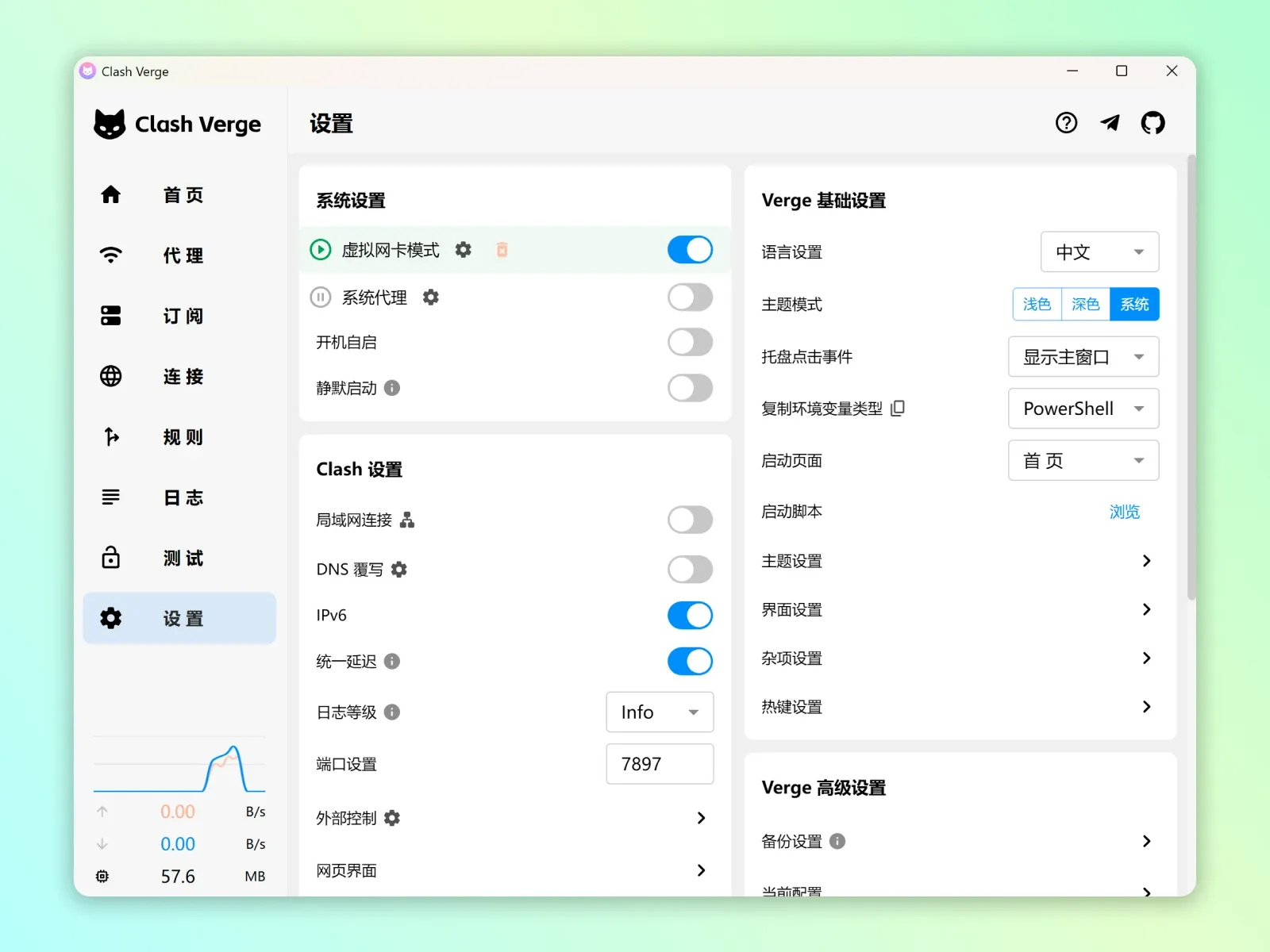Click the globe icon for 连接
The height and width of the screenshot is (952, 1270).
click(x=111, y=376)
